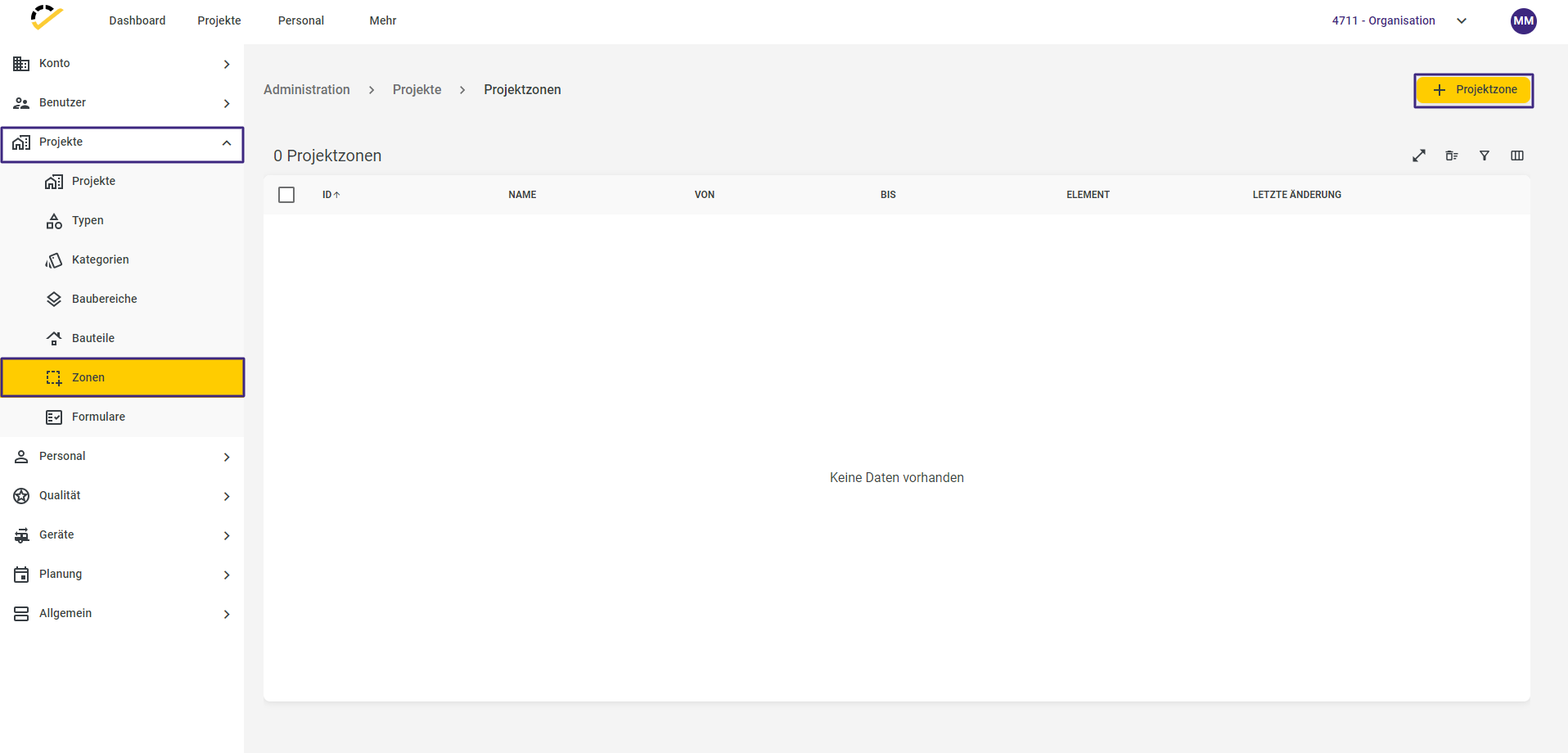Toggle the select-all checkbox in table header
The image size is (1568, 753).
286,195
